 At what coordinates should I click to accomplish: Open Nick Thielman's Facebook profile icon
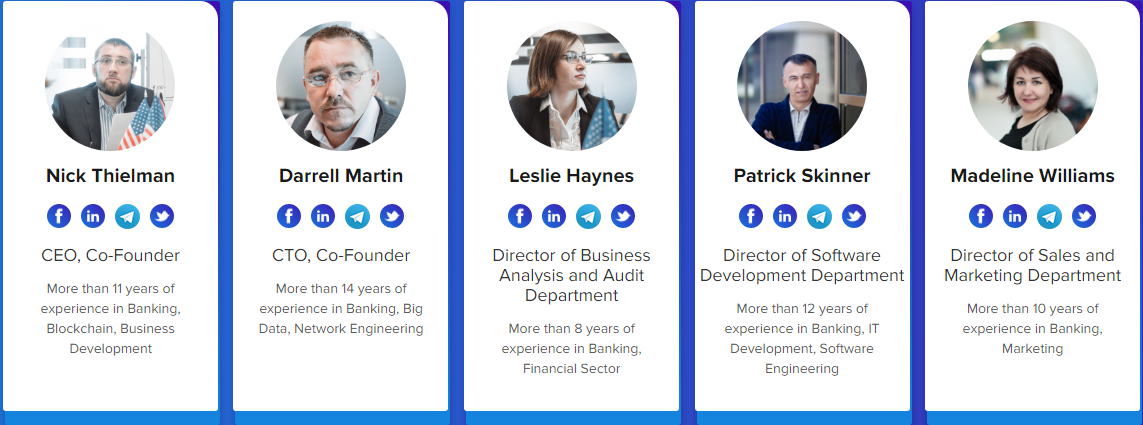pyautogui.click(x=59, y=216)
